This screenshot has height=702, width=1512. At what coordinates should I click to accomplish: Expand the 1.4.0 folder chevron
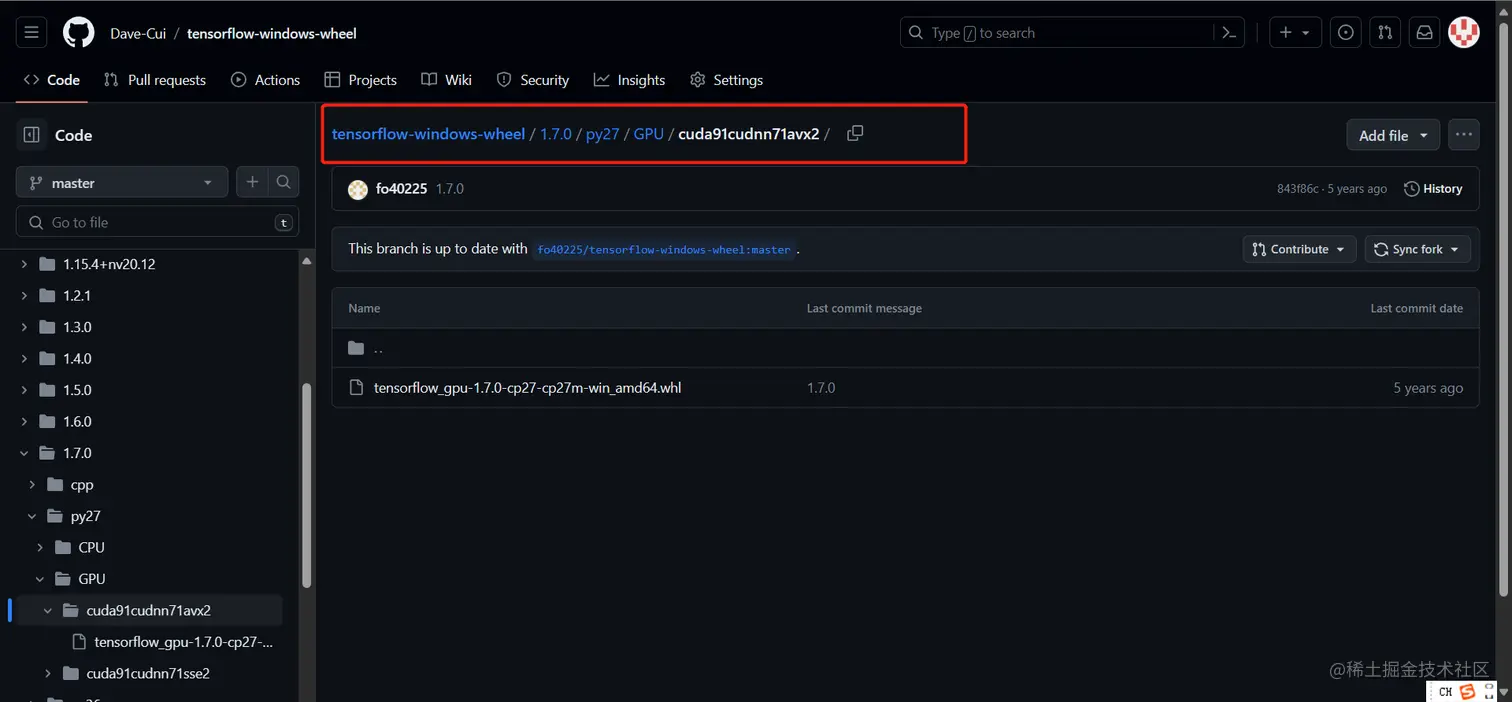pos(25,358)
